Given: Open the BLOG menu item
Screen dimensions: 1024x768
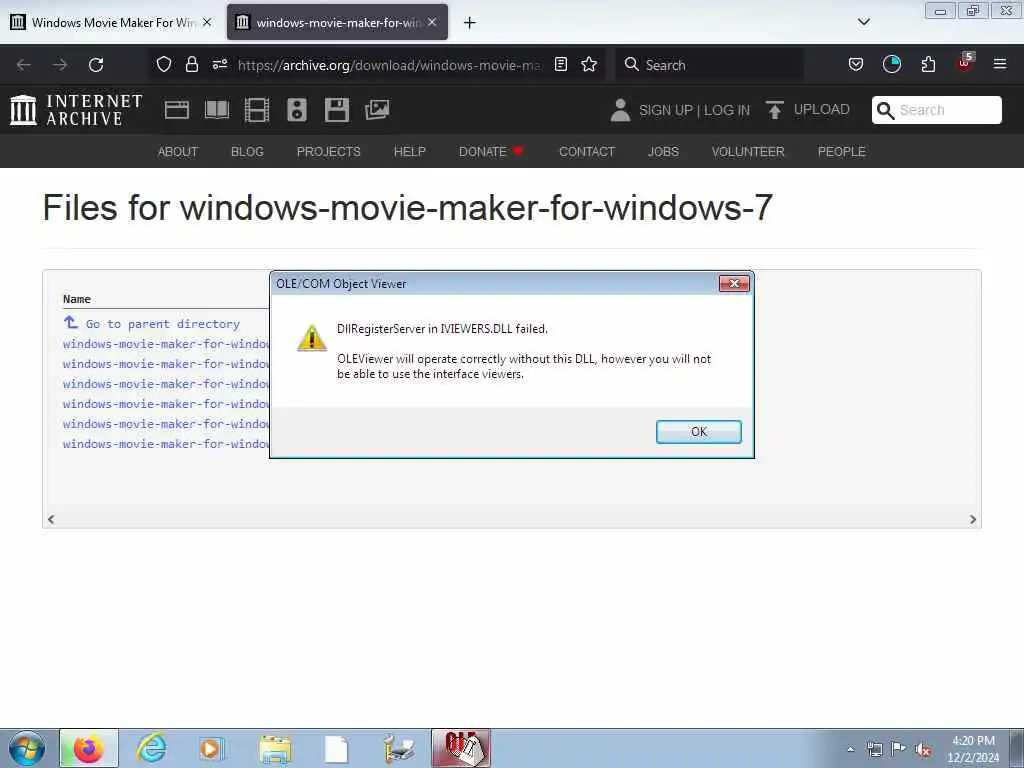Looking at the screenshot, I should tap(247, 152).
